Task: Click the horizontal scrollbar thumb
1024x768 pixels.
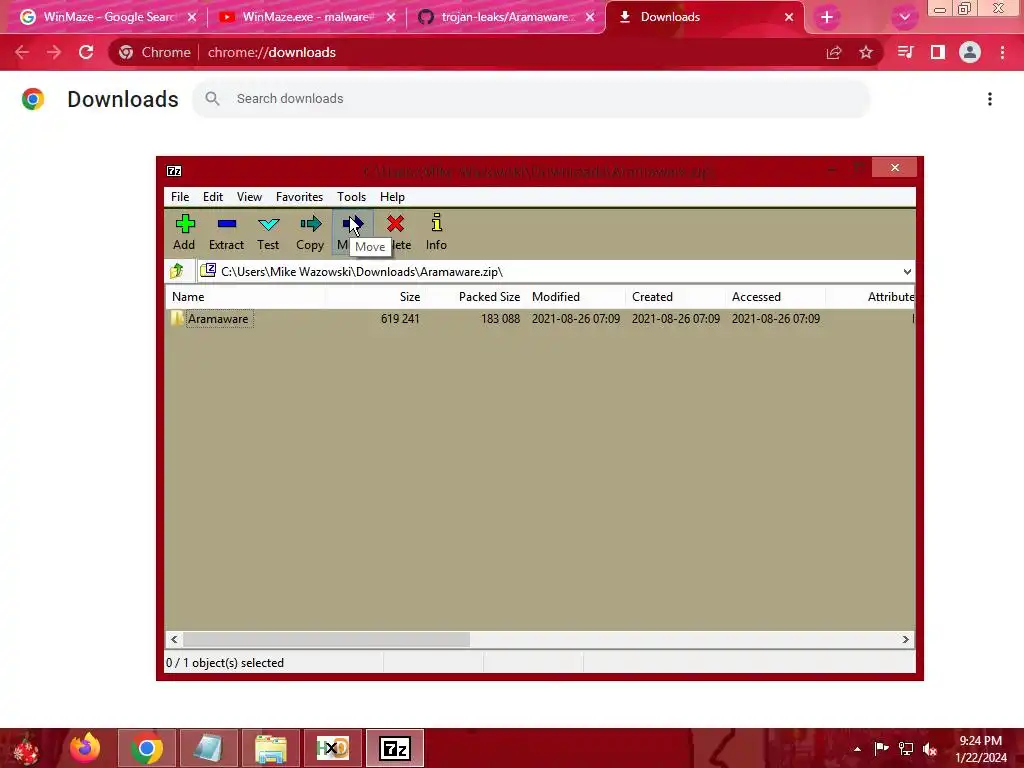Action: tap(326, 639)
